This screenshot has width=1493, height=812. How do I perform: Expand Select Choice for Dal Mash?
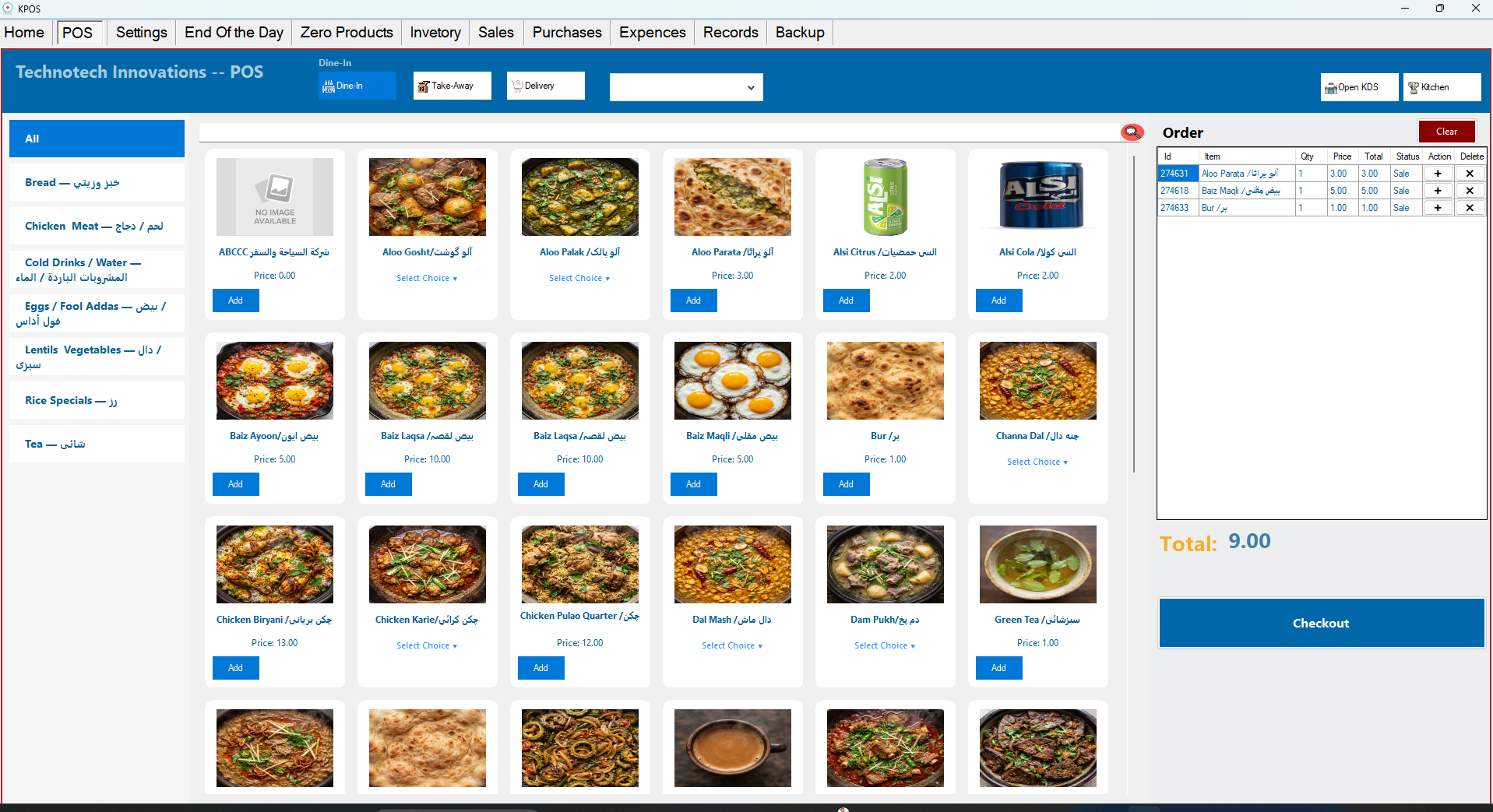(x=732, y=645)
